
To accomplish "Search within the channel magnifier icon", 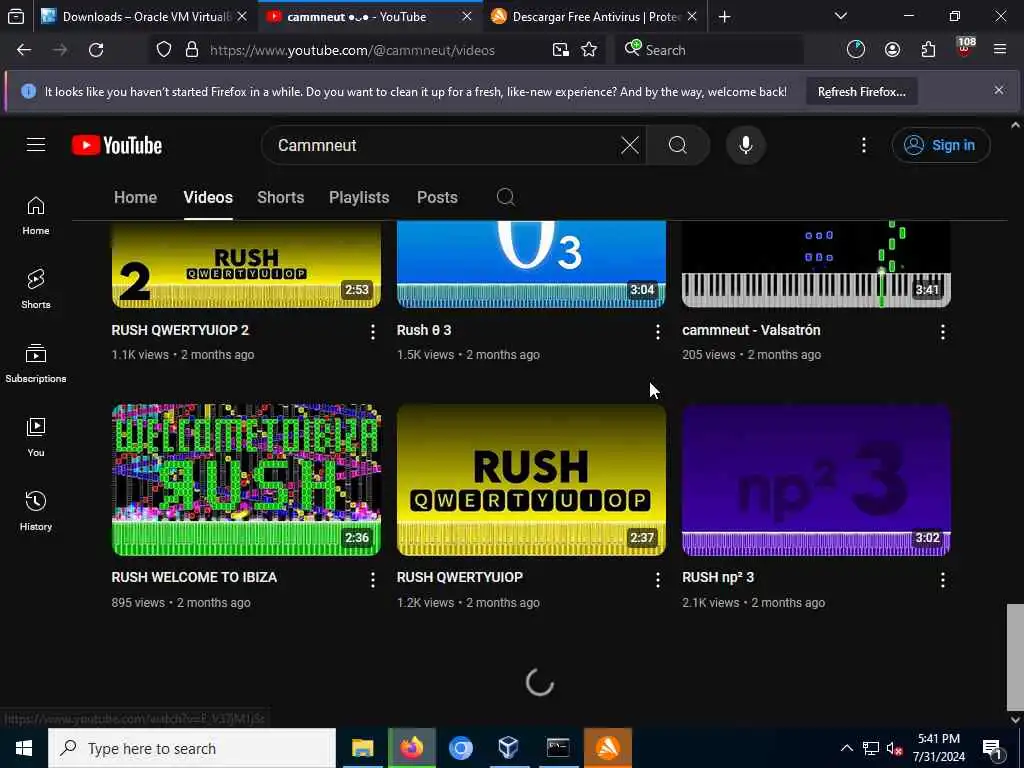I will pyautogui.click(x=505, y=197).
